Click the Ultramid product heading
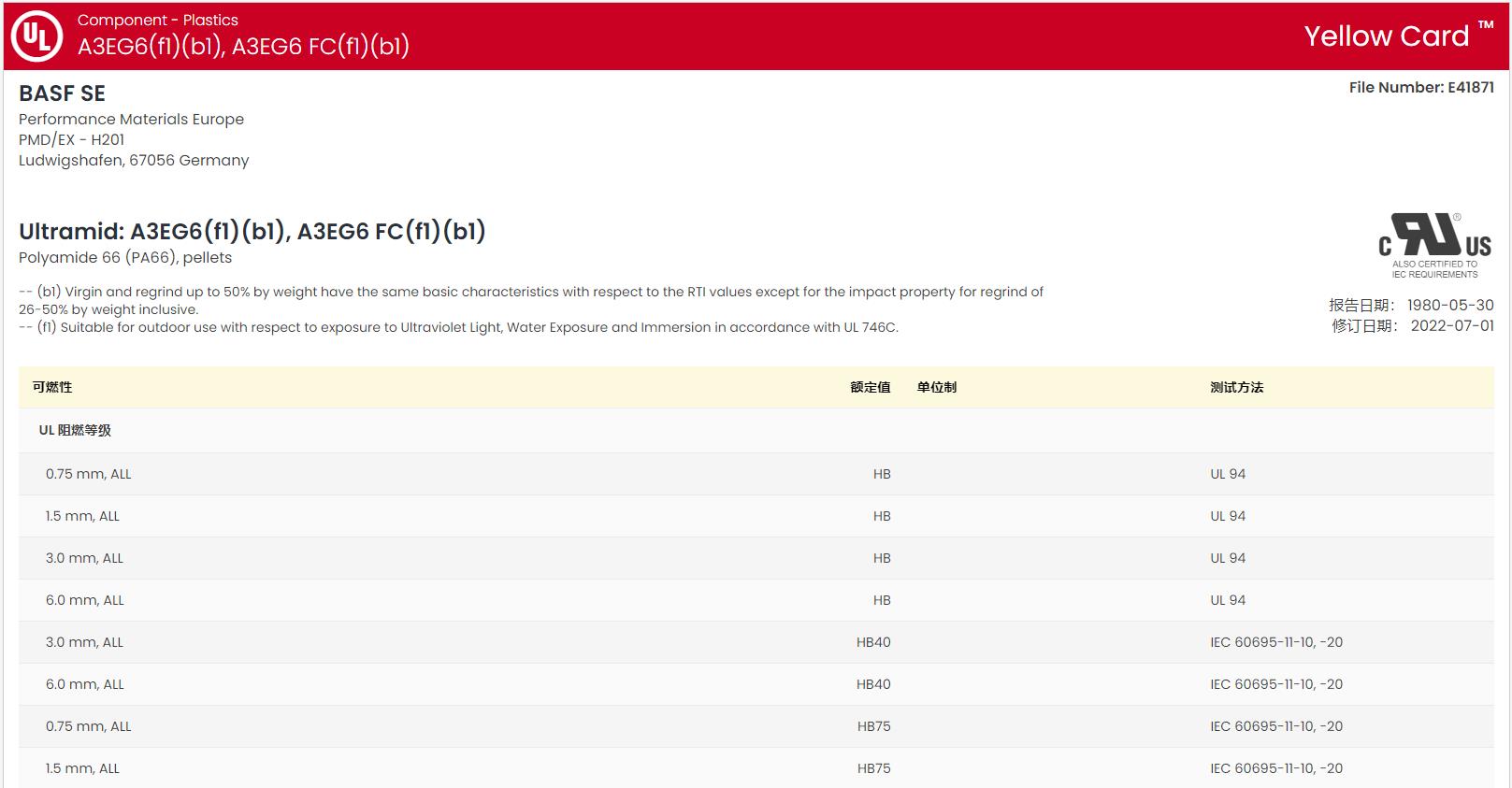Image resolution: width=1512 pixels, height=788 pixels. click(x=252, y=231)
